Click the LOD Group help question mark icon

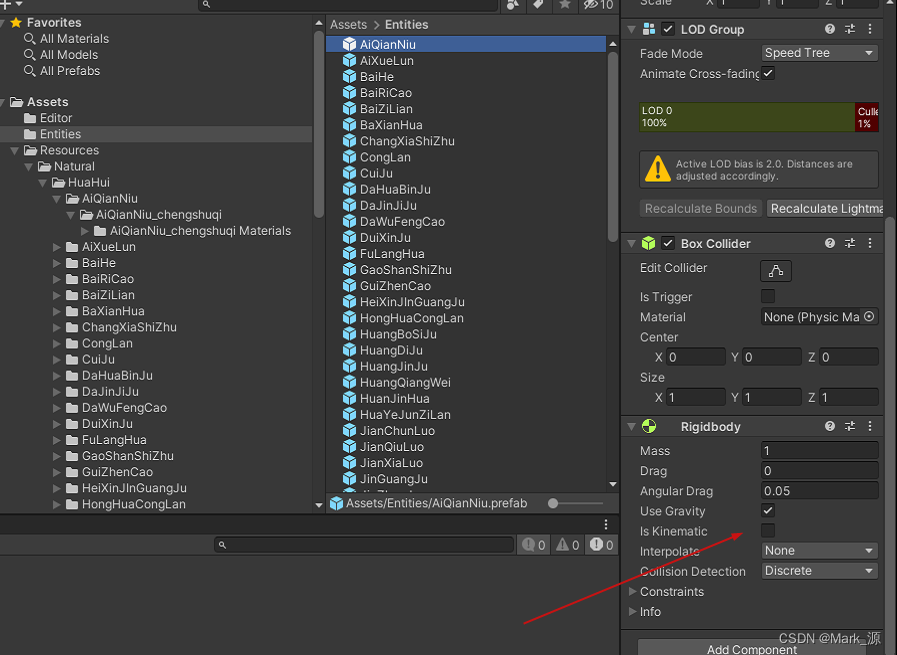click(831, 29)
